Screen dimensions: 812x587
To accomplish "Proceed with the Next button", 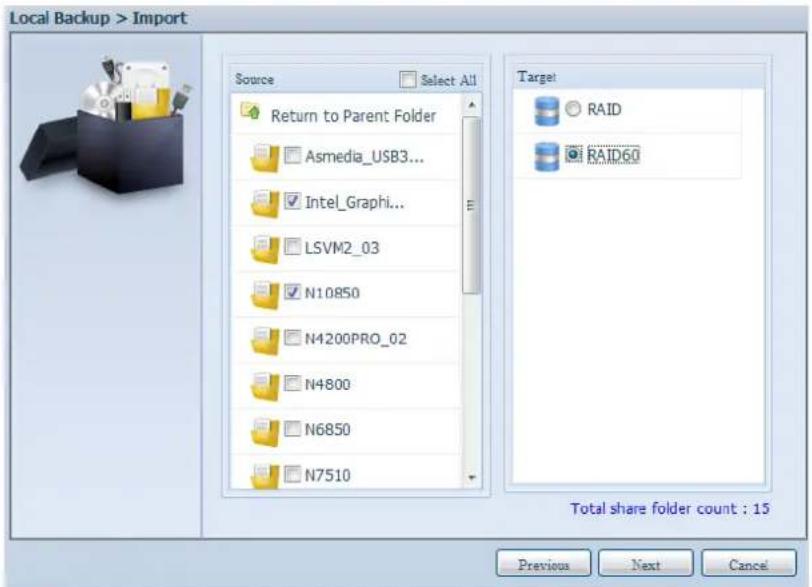I will (646, 564).
